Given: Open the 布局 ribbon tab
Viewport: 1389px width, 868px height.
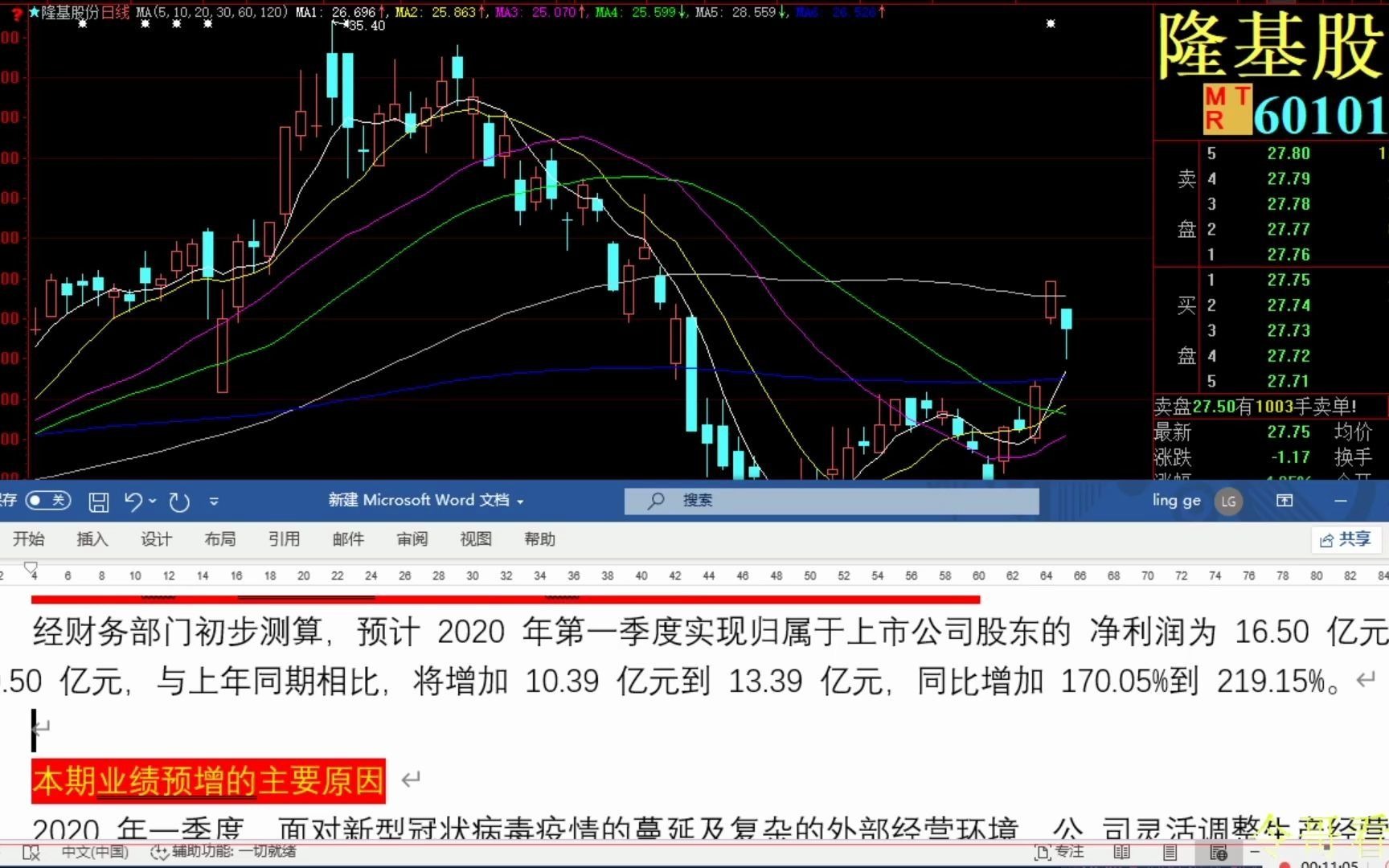Looking at the screenshot, I should [219, 539].
